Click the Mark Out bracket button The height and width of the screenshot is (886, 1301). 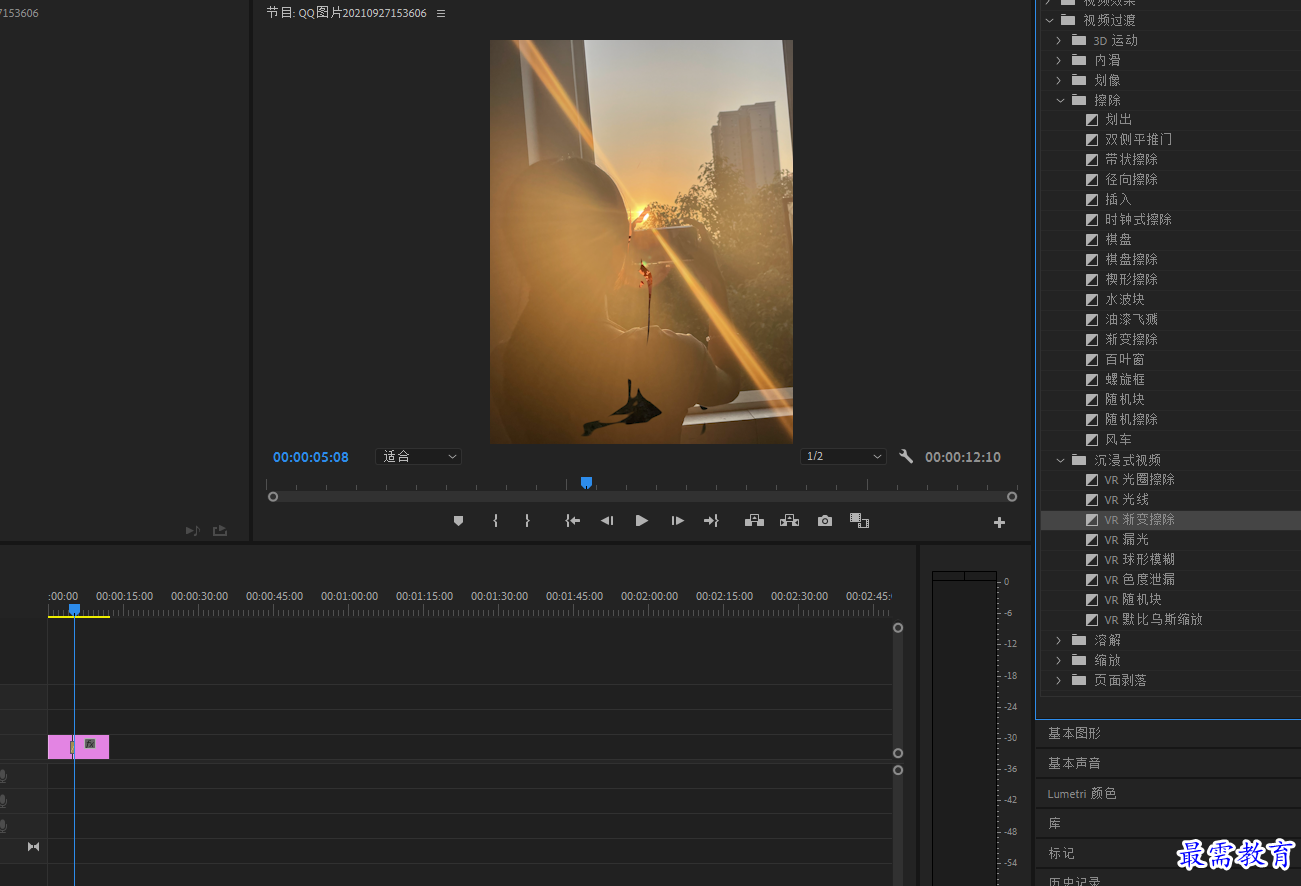click(x=527, y=521)
